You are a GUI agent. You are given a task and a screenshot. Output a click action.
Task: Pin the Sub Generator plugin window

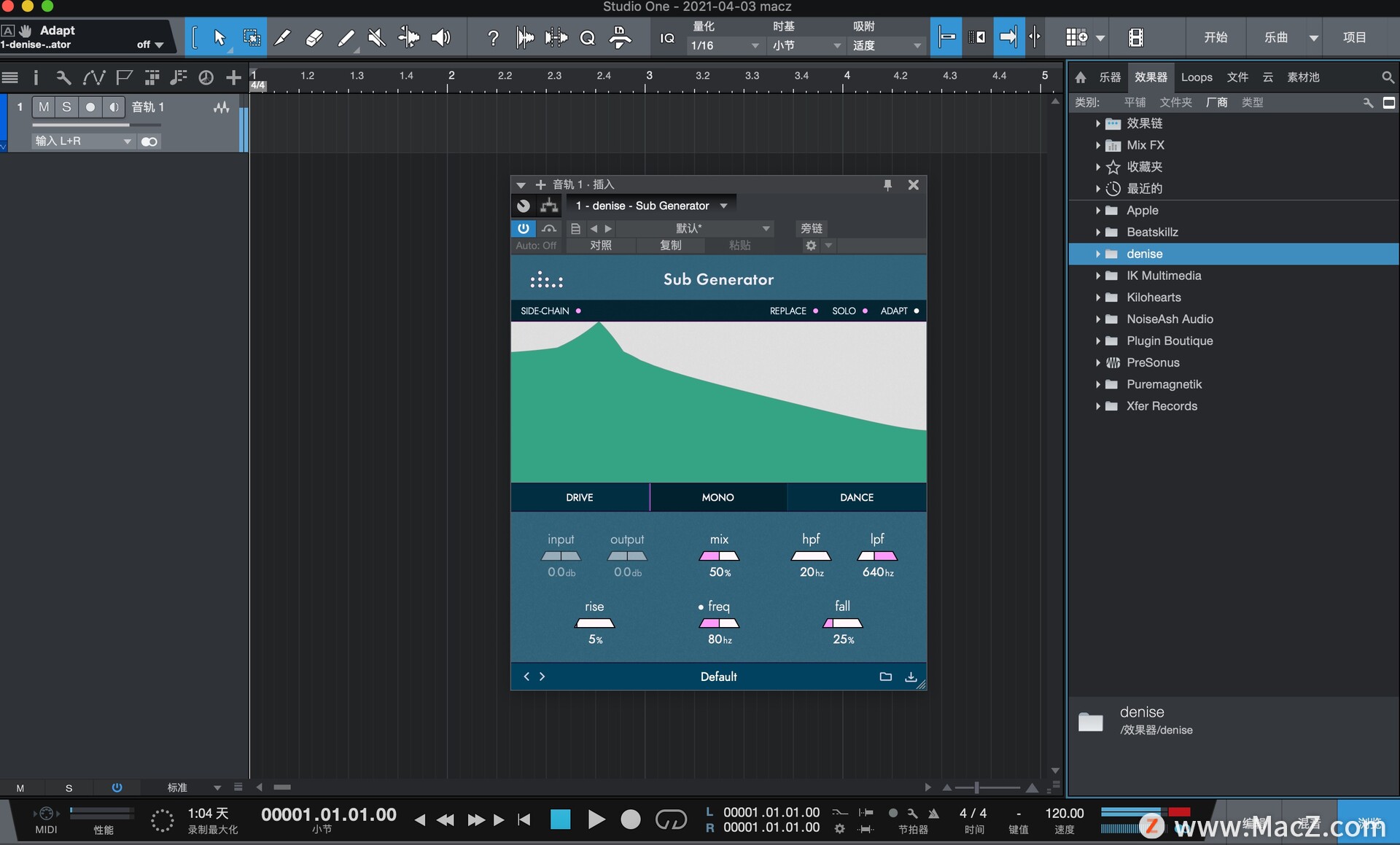coord(887,185)
